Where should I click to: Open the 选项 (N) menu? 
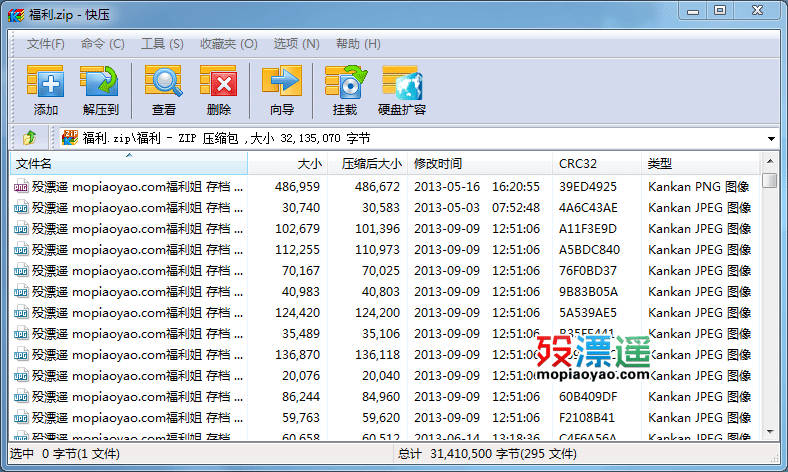pos(297,44)
